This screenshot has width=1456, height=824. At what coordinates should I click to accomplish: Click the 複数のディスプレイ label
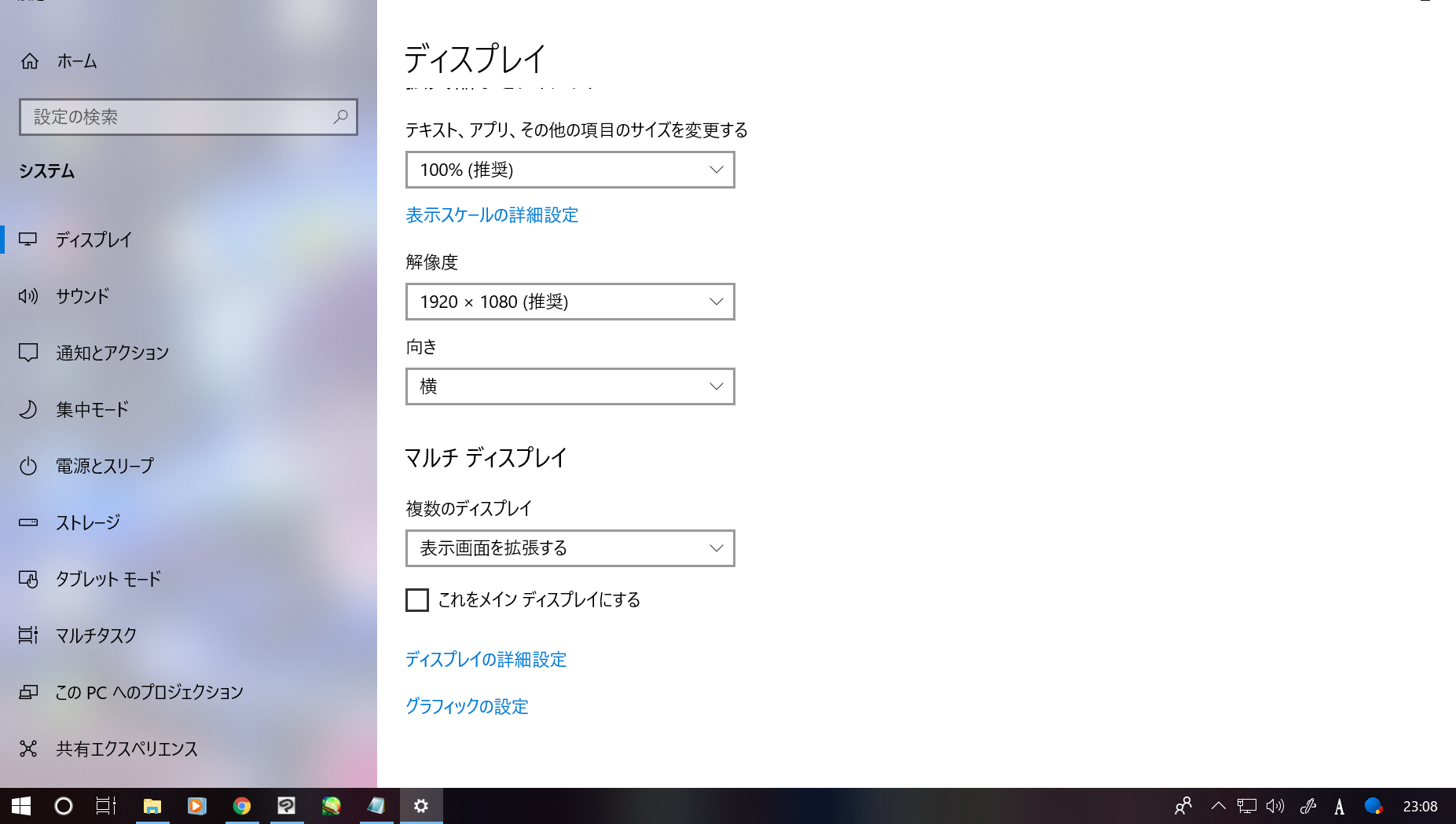pos(469,509)
